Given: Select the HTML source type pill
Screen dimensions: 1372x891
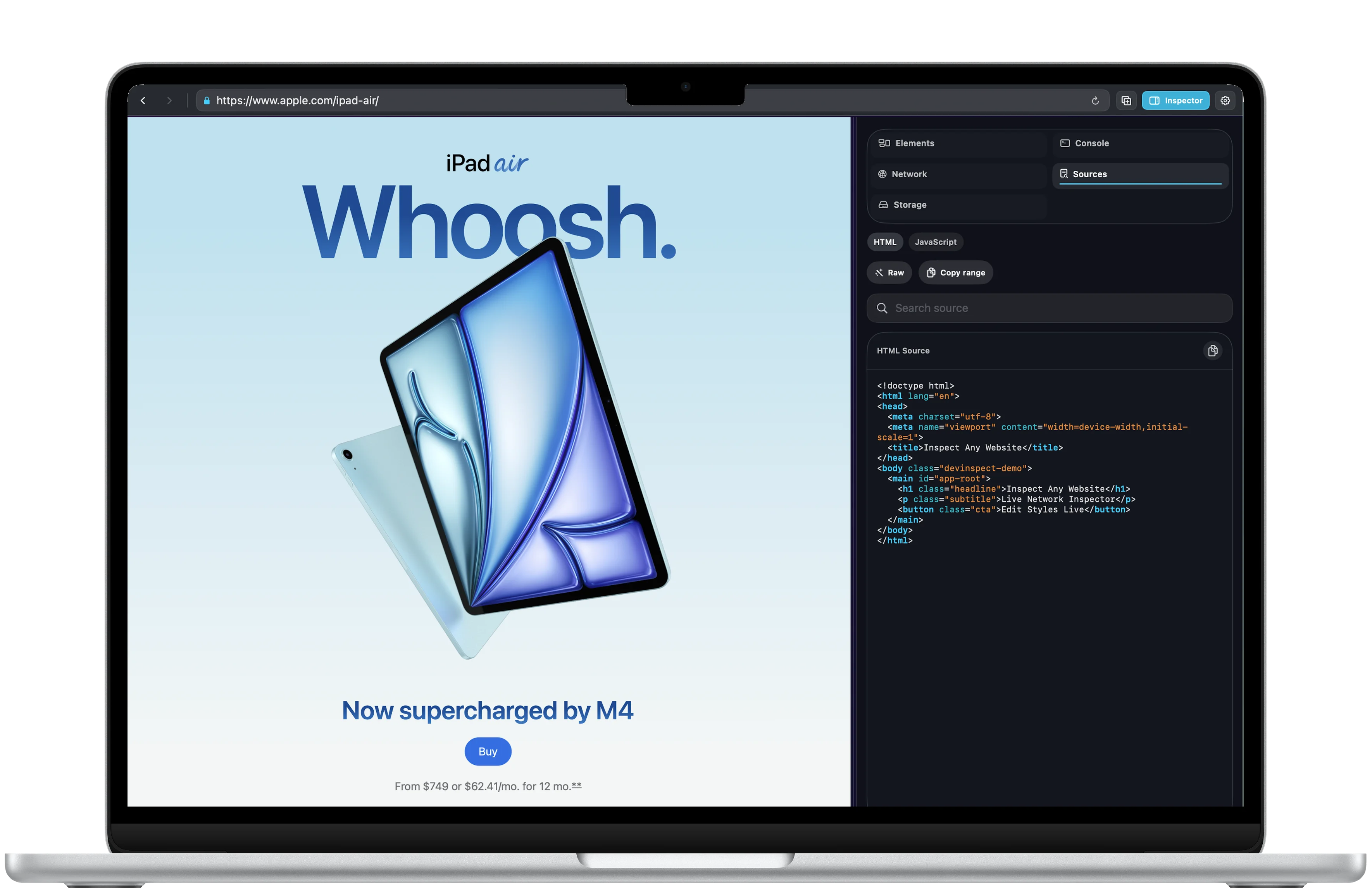Looking at the screenshot, I should tap(885, 242).
